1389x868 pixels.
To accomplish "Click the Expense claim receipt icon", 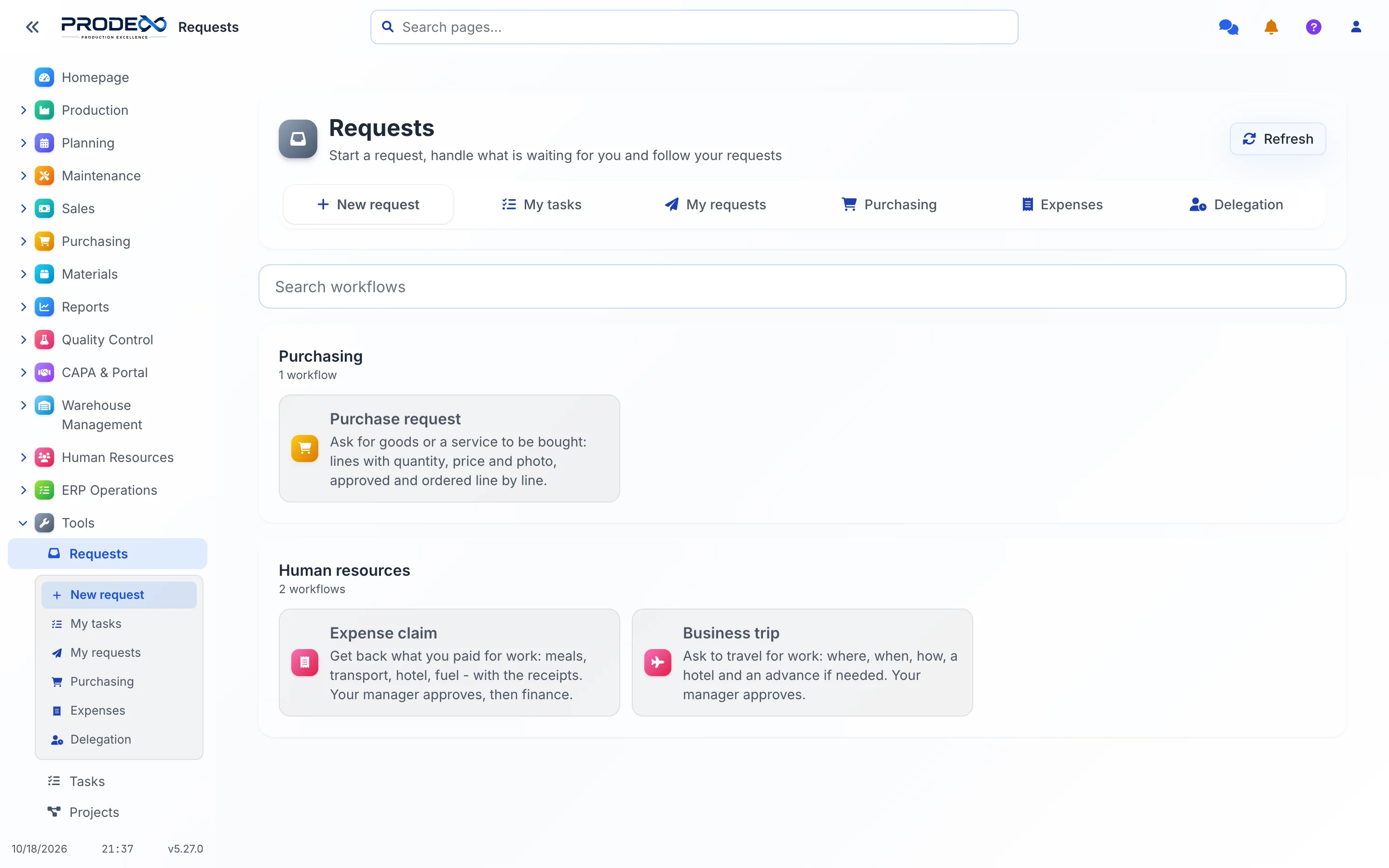I will (x=305, y=663).
